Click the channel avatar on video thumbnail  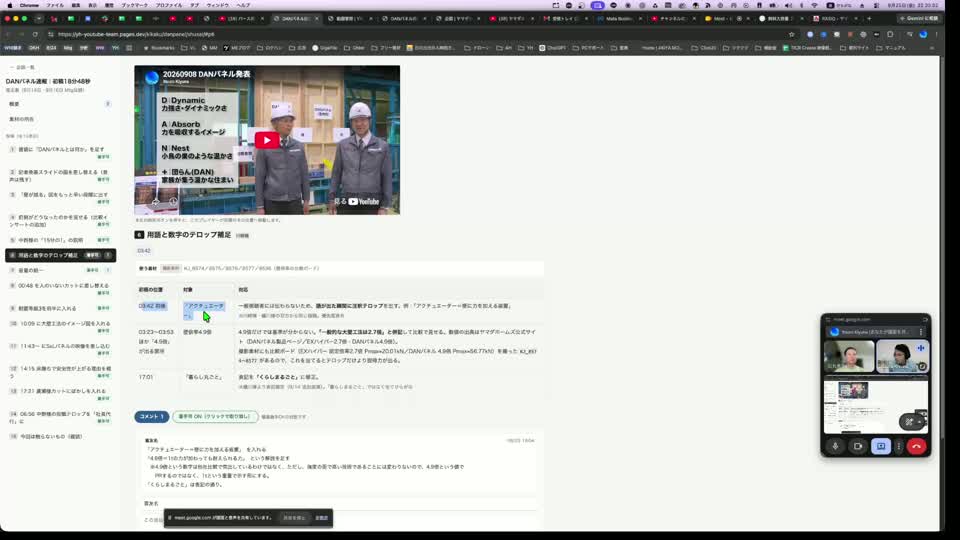pos(151,77)
